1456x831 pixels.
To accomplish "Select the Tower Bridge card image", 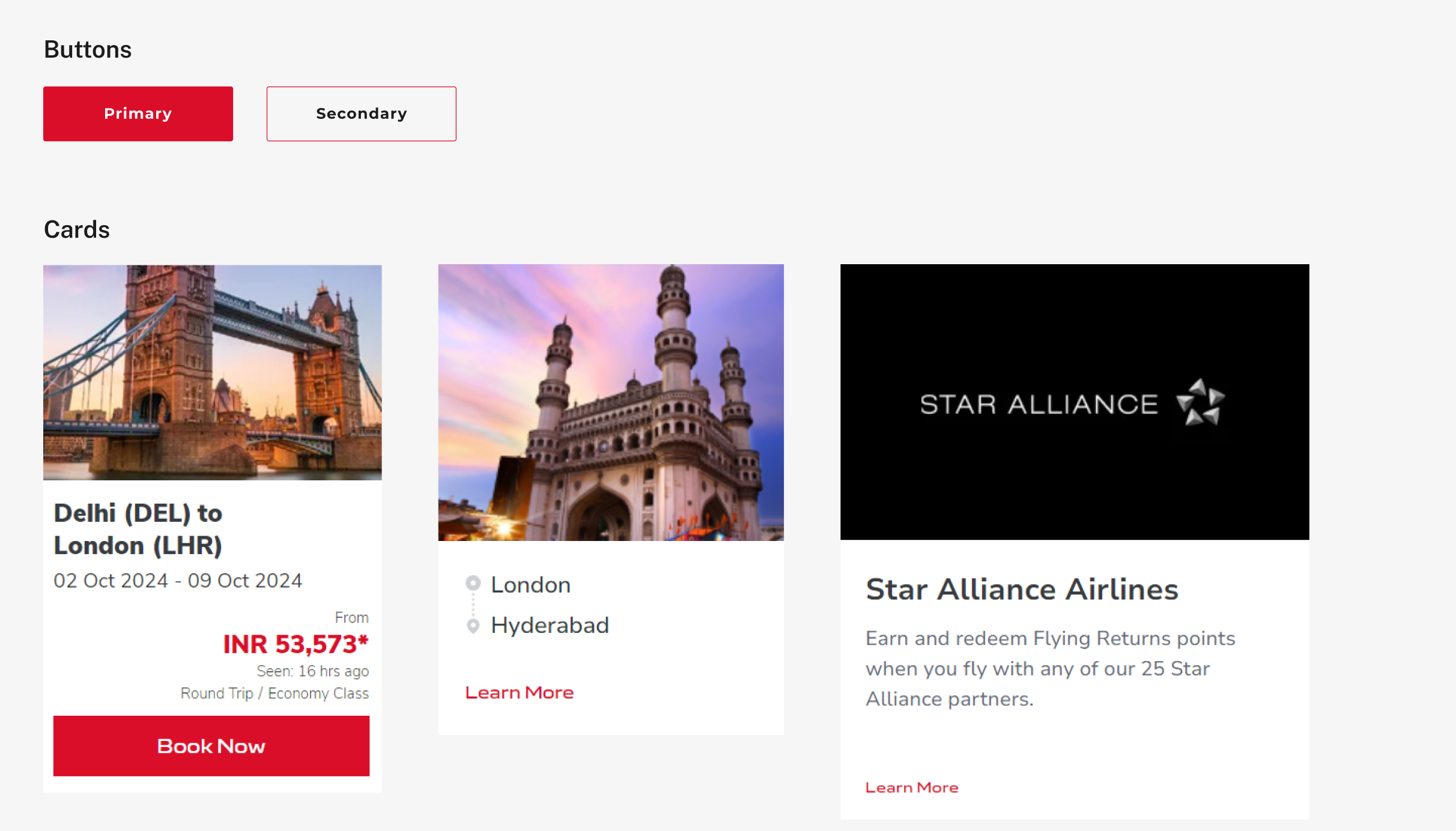I will (x=213, y=372).
